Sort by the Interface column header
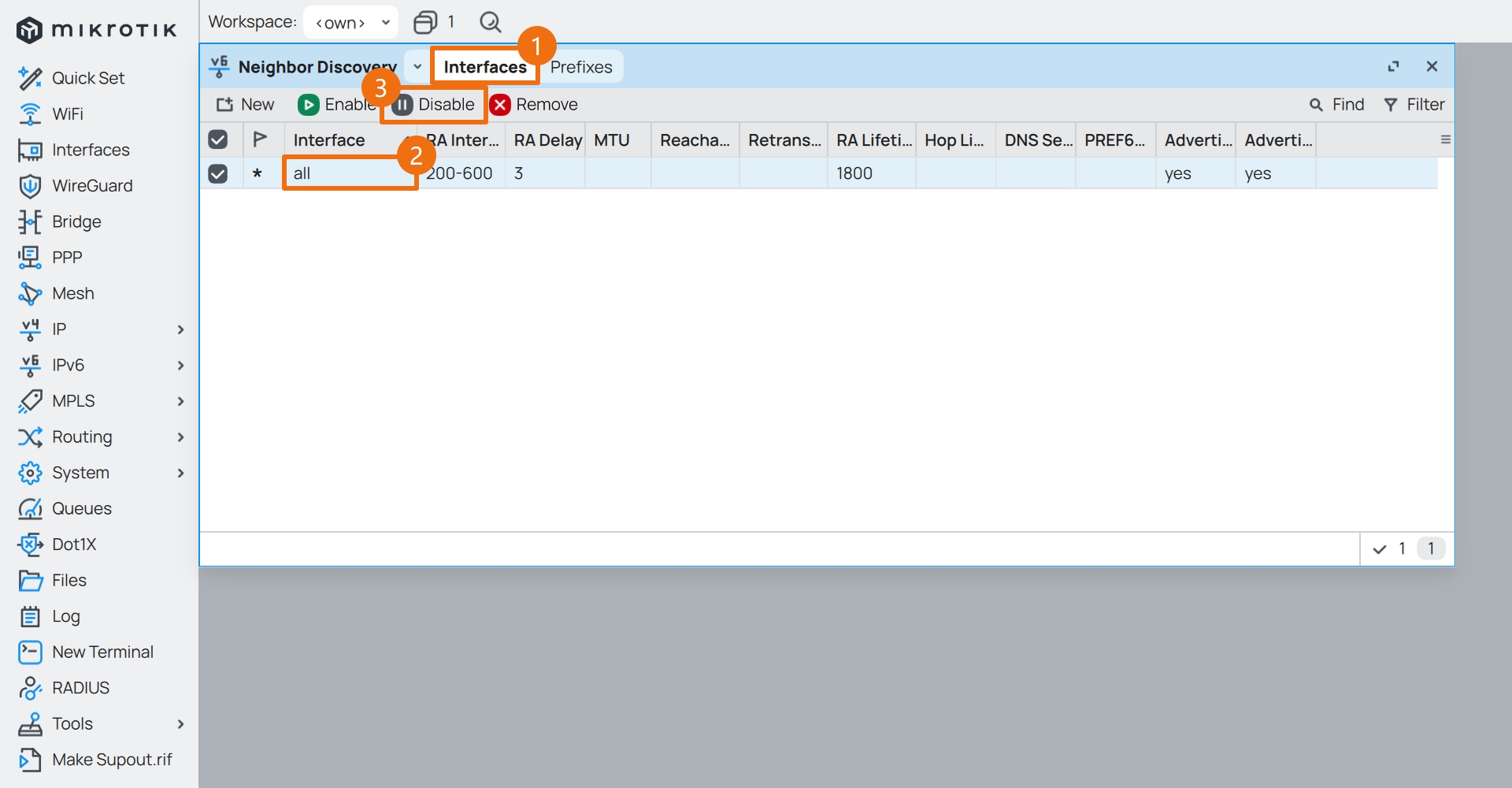This screenshot has width=1512, height=788. pyautogui.click(x=350, y=140)
